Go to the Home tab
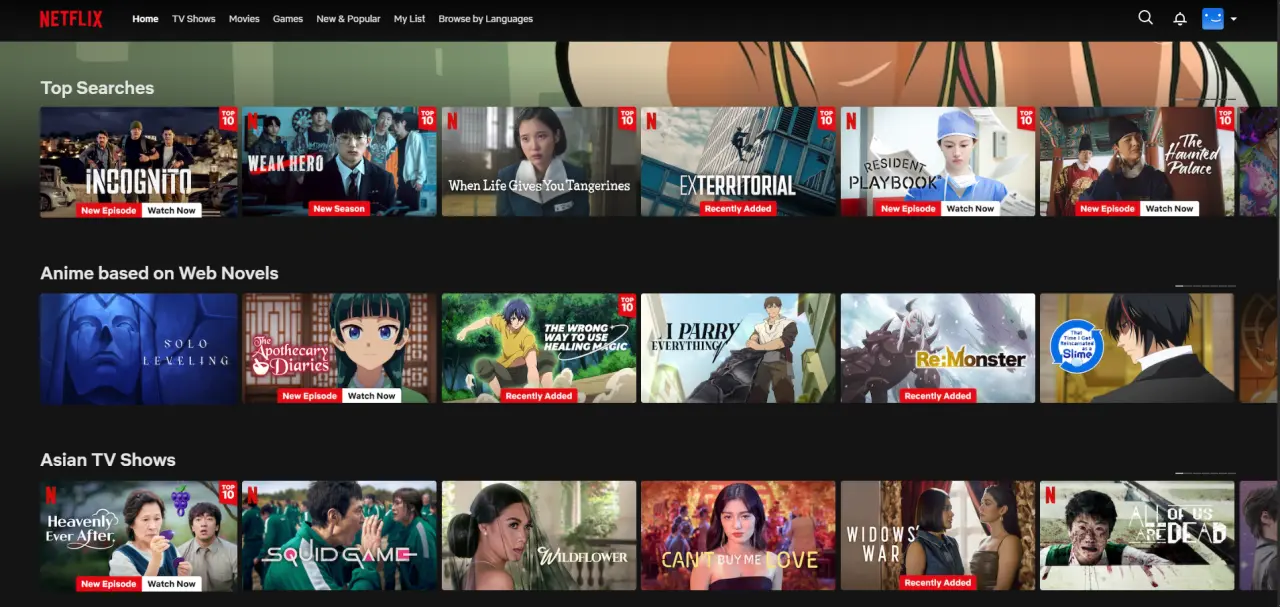 point(145,19)
